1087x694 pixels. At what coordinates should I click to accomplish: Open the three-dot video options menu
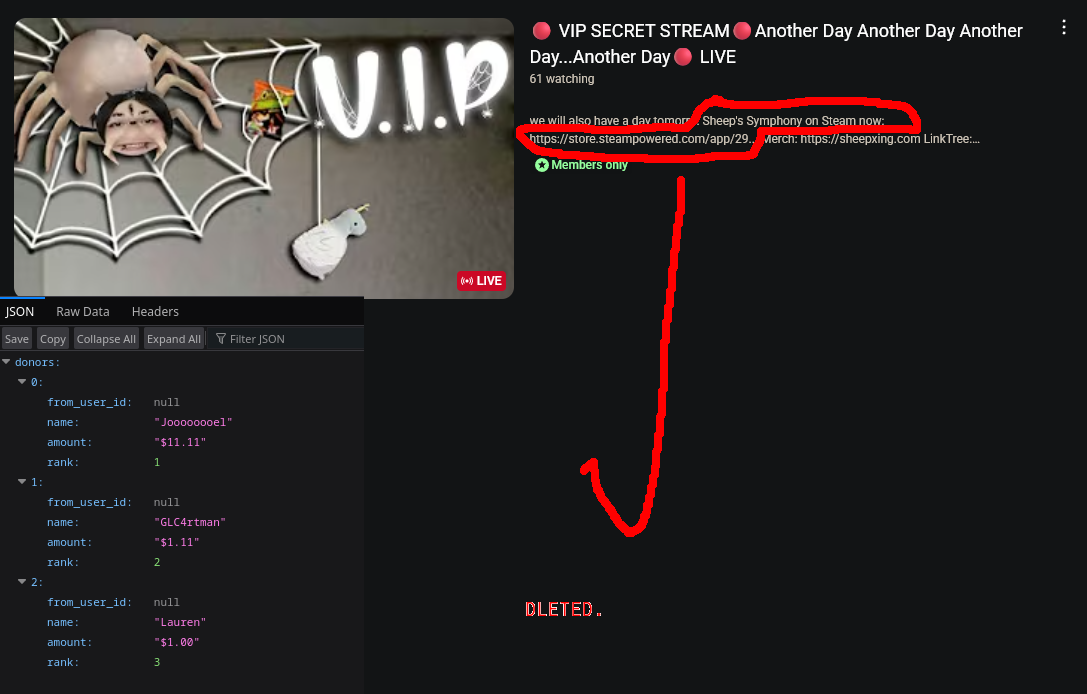pyautogui.click(x=1063, y=27)
